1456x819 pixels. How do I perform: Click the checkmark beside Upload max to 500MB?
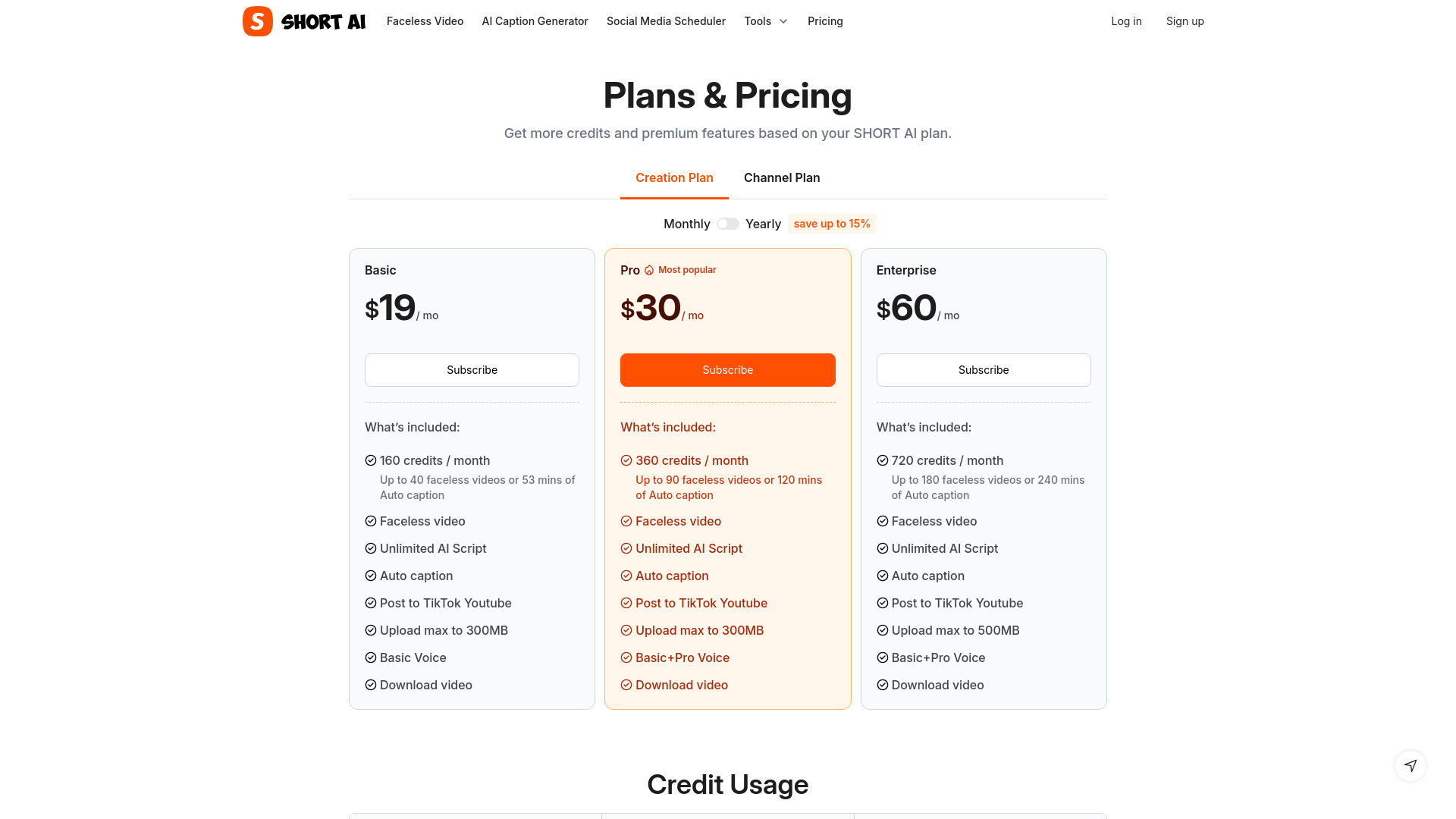[x=882, y=630]
